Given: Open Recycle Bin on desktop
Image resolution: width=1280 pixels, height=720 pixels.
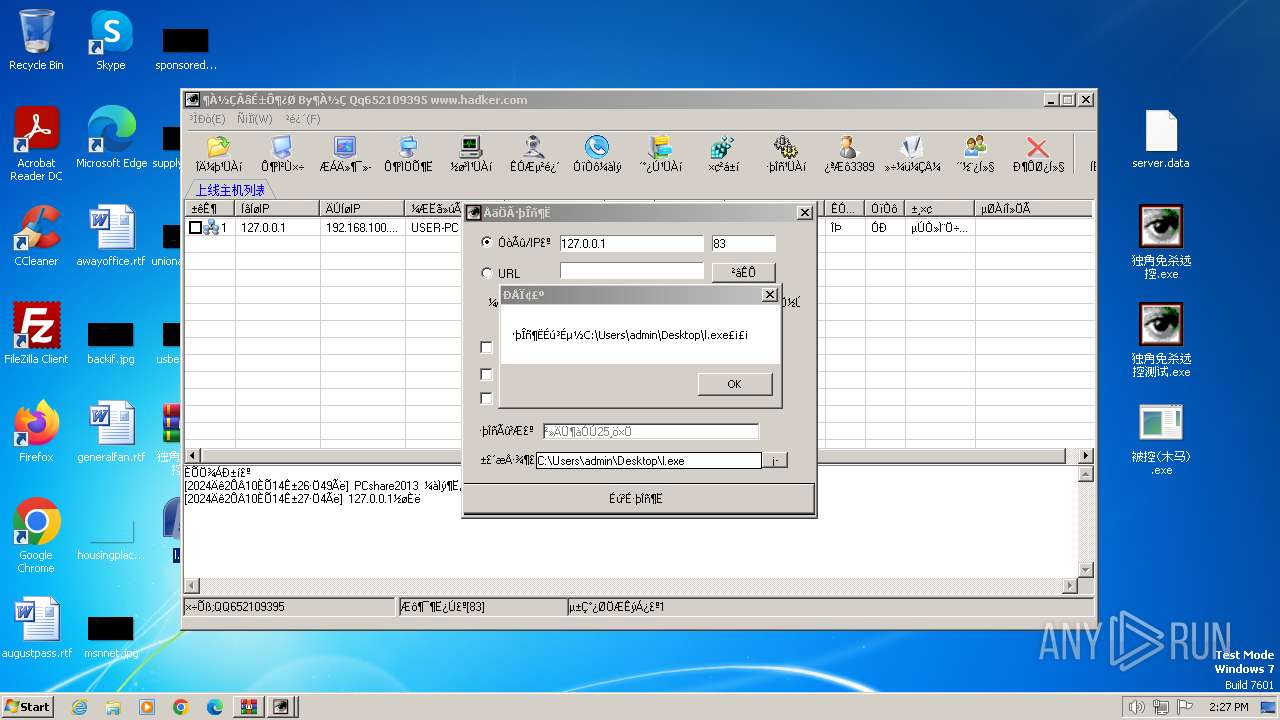Looking at the screenshot, I should [36, 40].
